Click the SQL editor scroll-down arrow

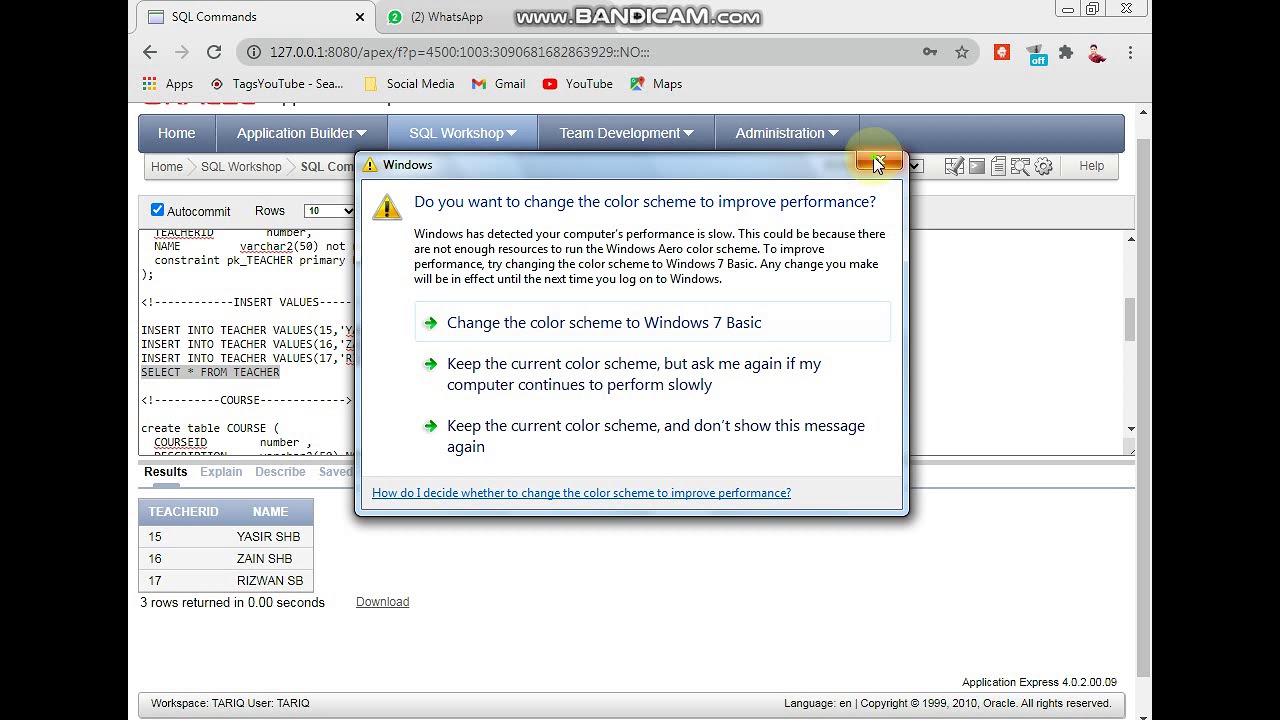(1130, 428)
